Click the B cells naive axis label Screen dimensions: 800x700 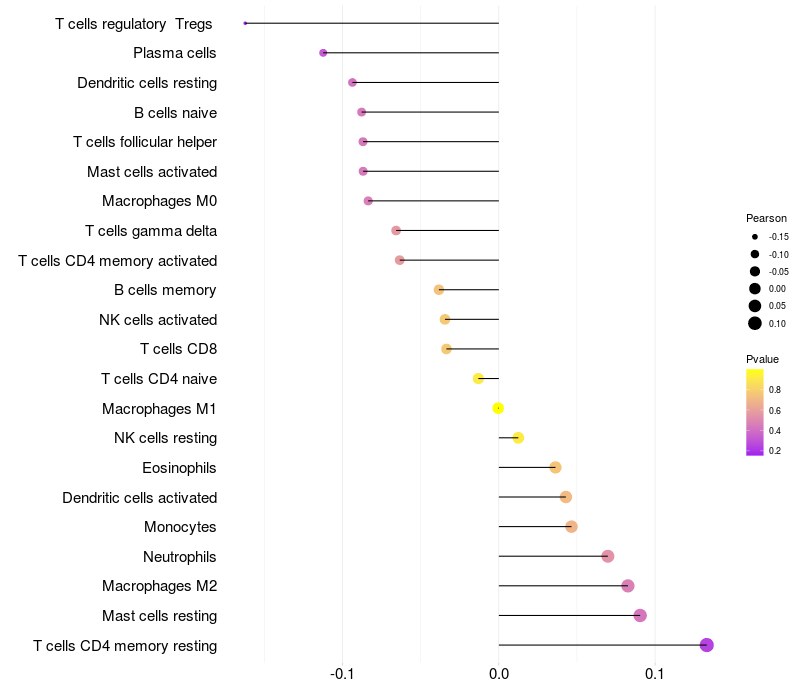[176, 113]
